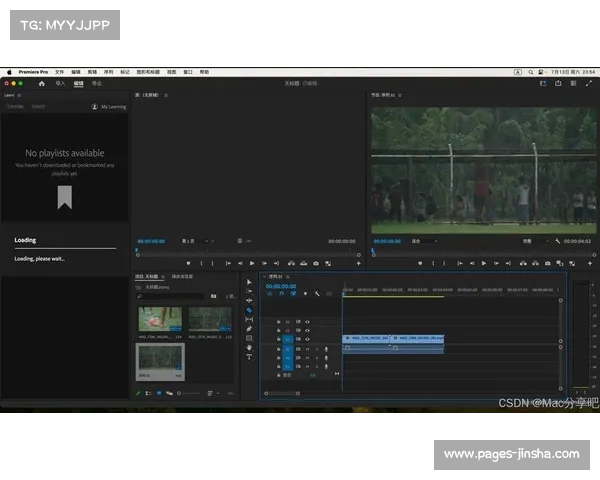
Task: Mute audio track A1
Action: coord(307,349)
